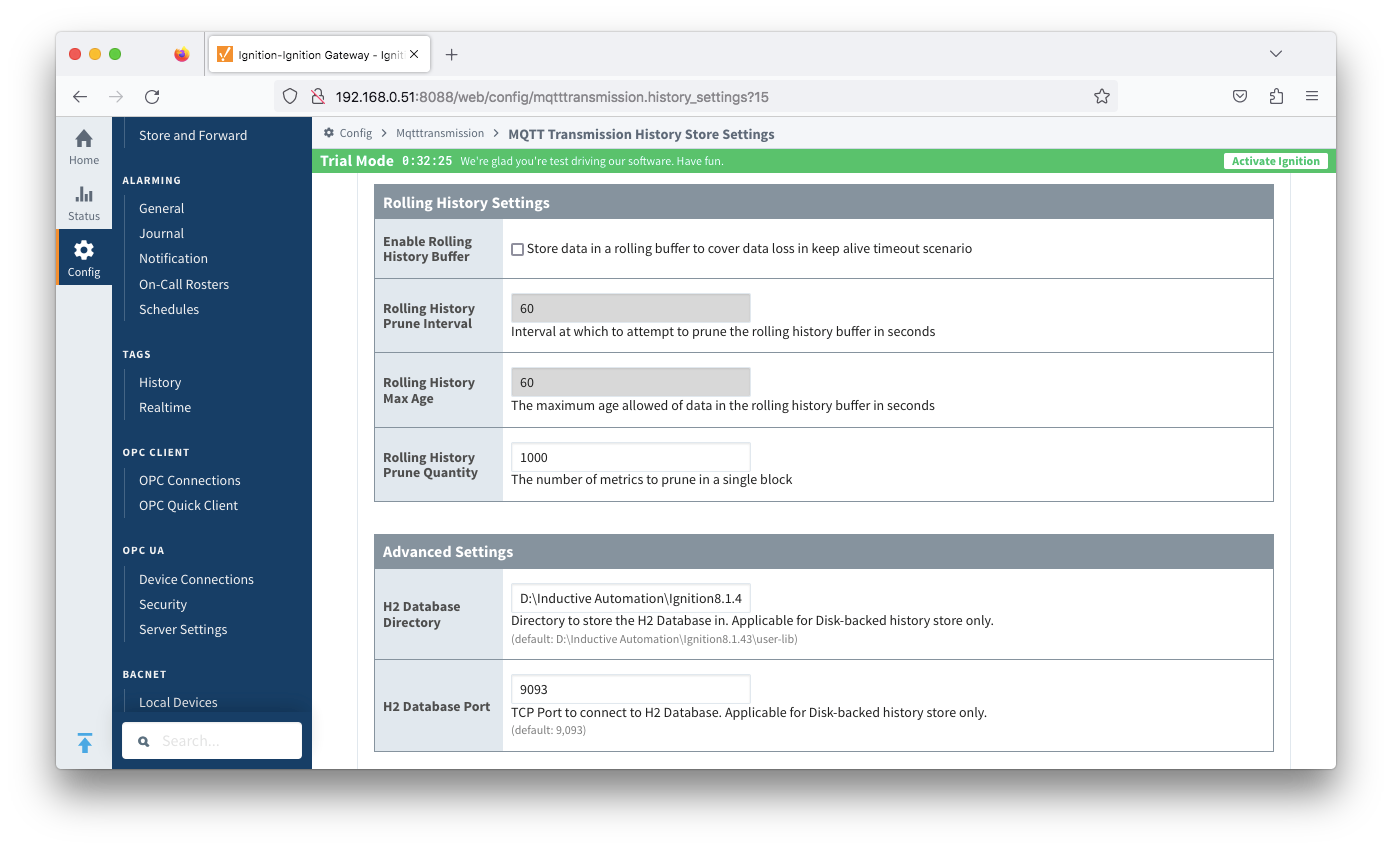Focus the sidebar Search field
This screenshot has height=849, width=1392.
point(212,741)
